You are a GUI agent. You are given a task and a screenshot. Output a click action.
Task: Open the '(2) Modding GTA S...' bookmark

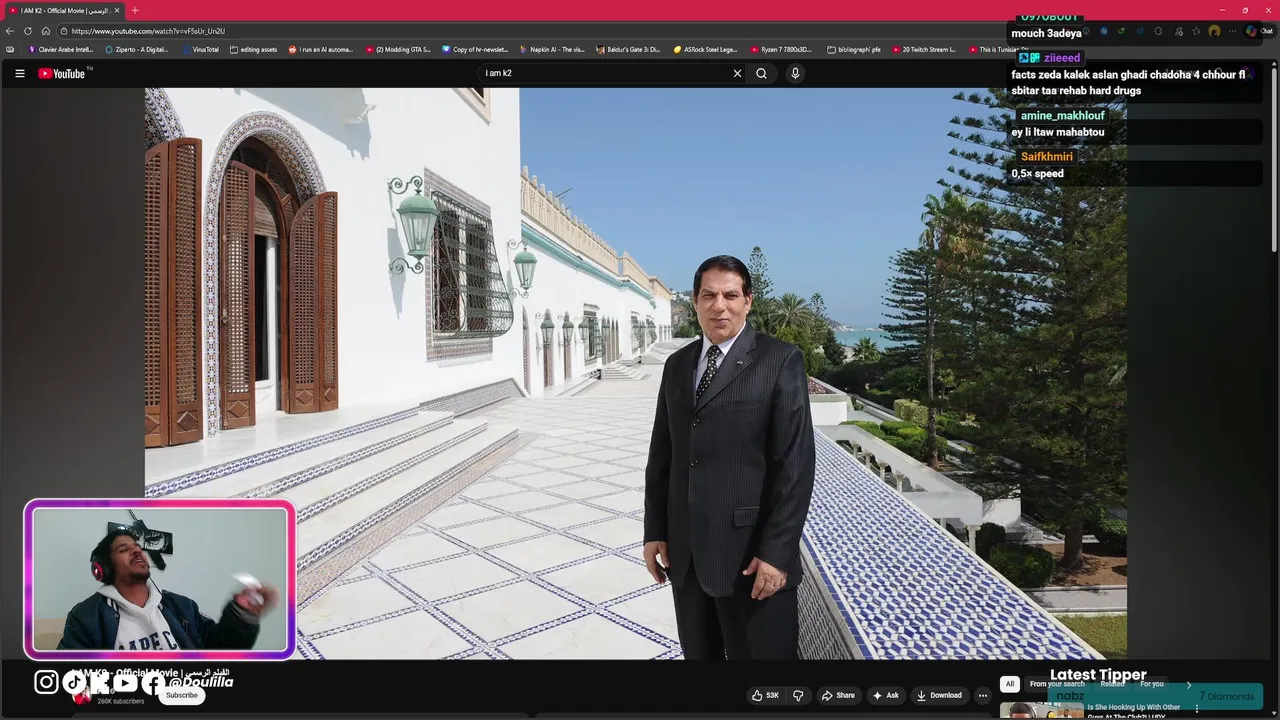point(398,49)
